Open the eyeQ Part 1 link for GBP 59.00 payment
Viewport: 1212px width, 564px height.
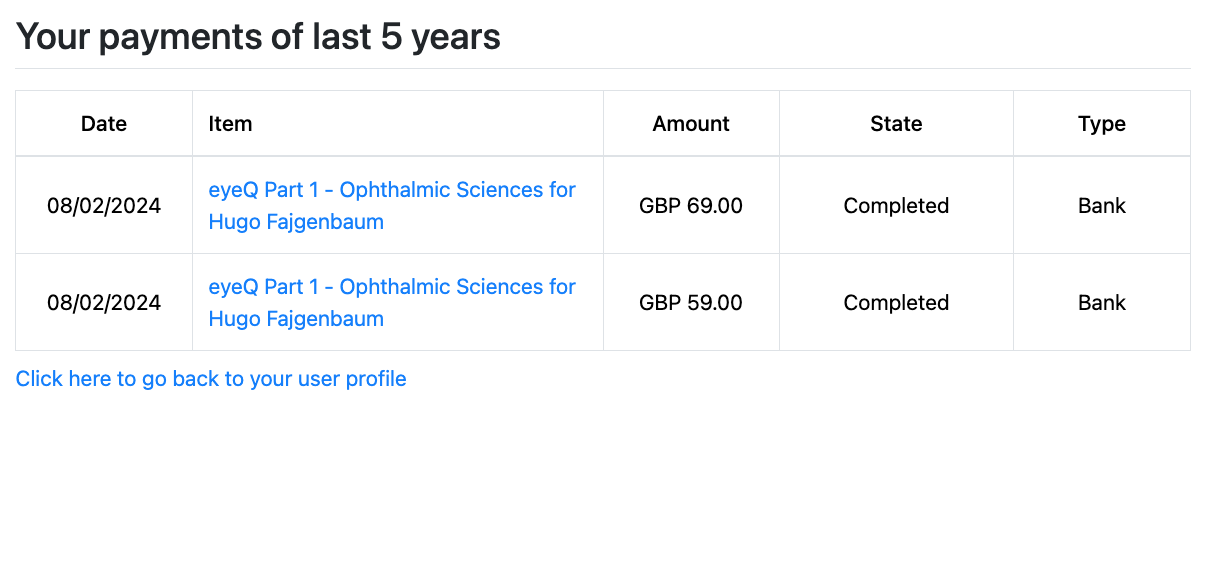(392, 302)
